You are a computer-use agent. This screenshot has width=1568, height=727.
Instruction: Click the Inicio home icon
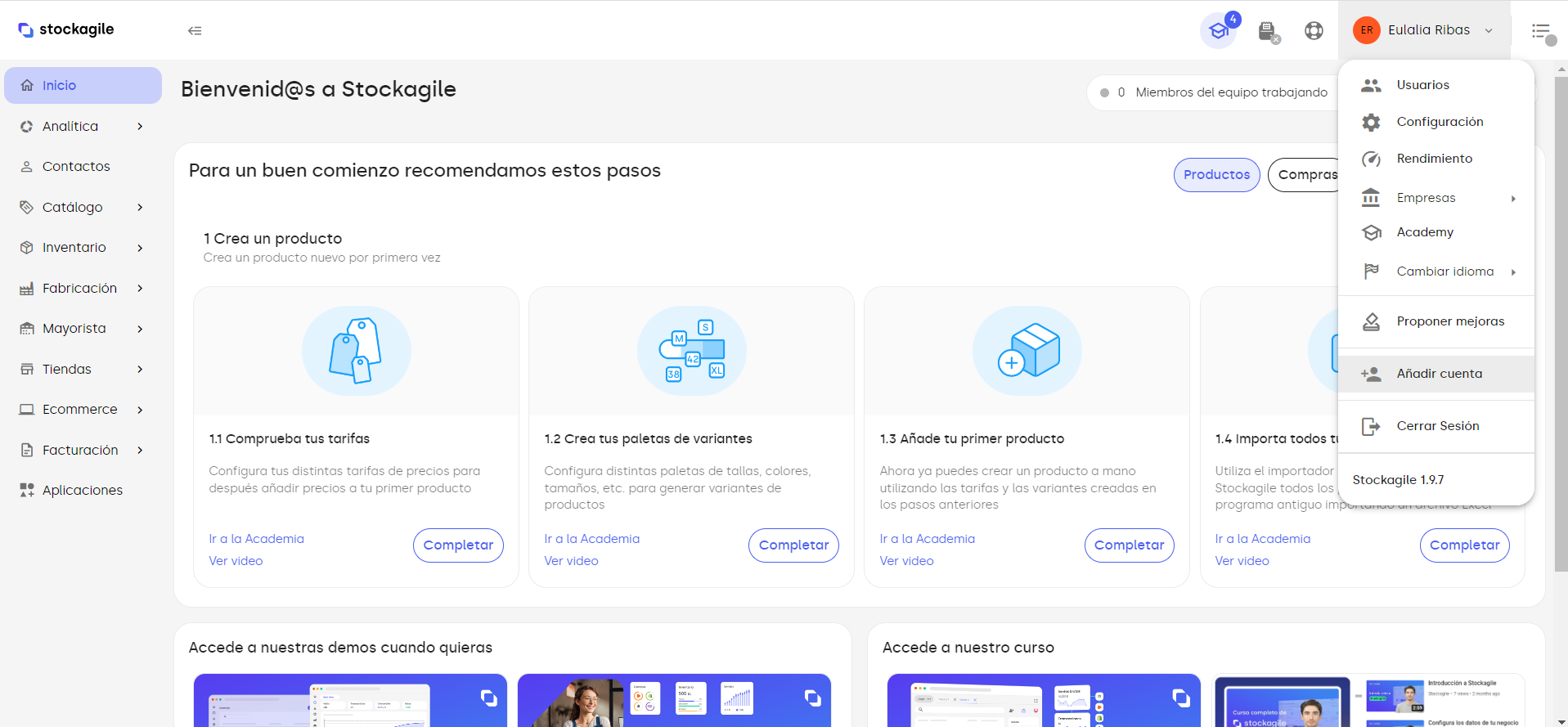click(x=27, y=85)
